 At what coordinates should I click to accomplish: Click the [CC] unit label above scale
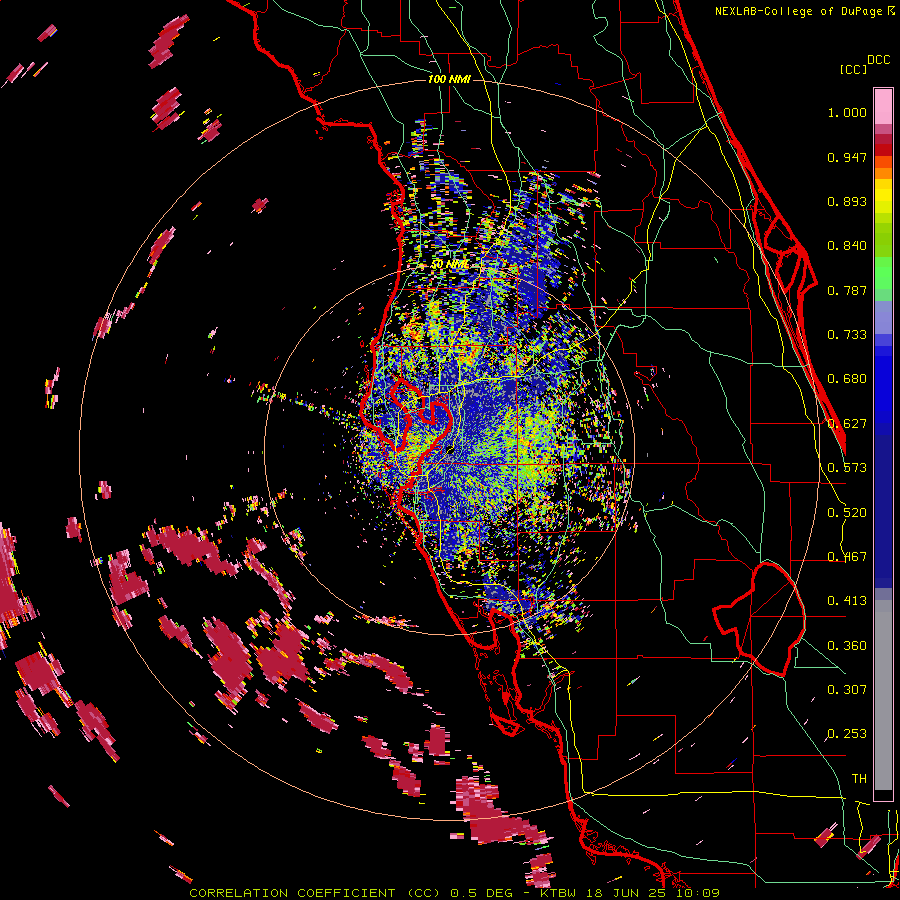tap(852, 70)
